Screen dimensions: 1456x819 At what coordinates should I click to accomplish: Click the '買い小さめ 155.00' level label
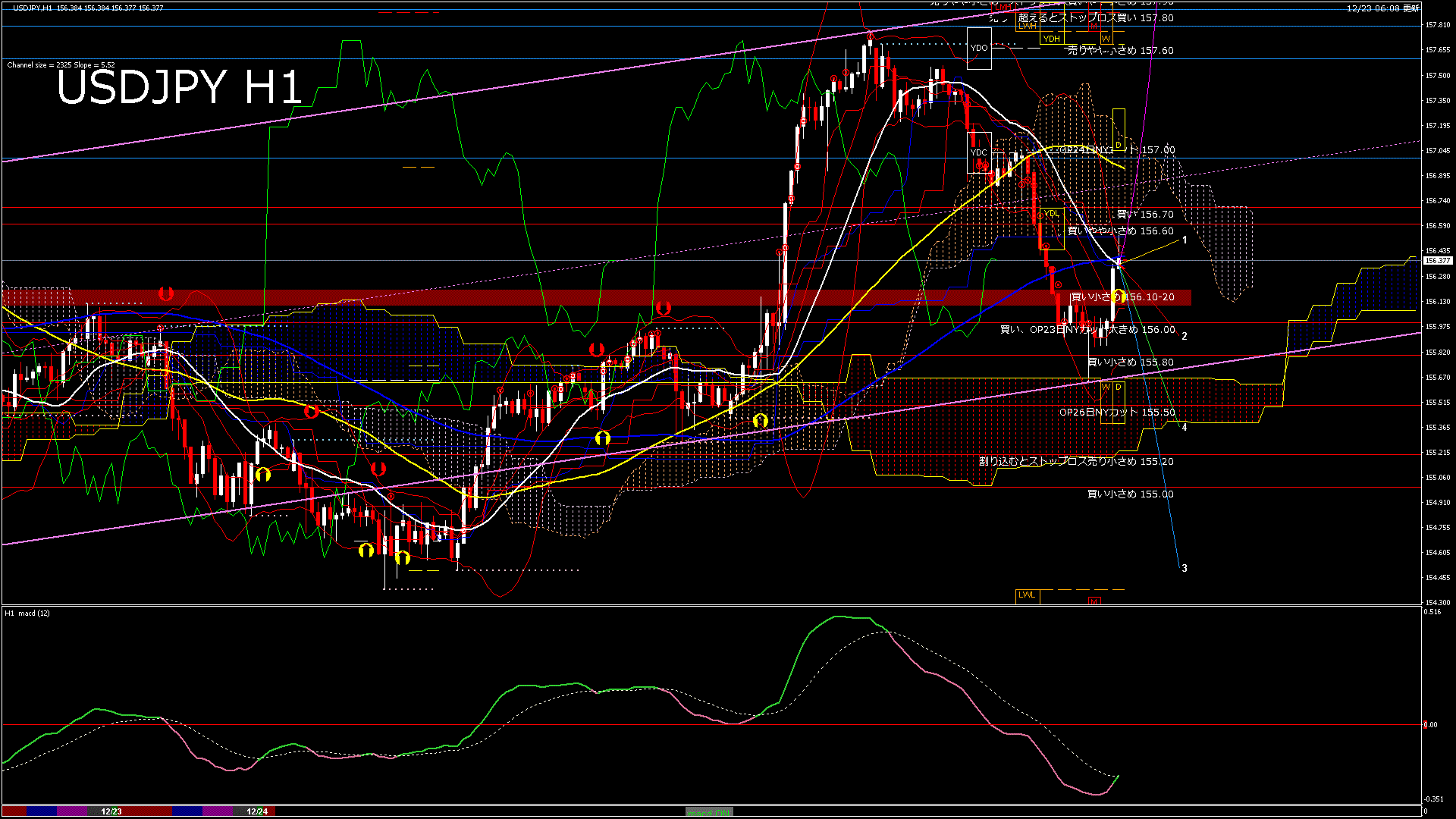pos(1130,494)
